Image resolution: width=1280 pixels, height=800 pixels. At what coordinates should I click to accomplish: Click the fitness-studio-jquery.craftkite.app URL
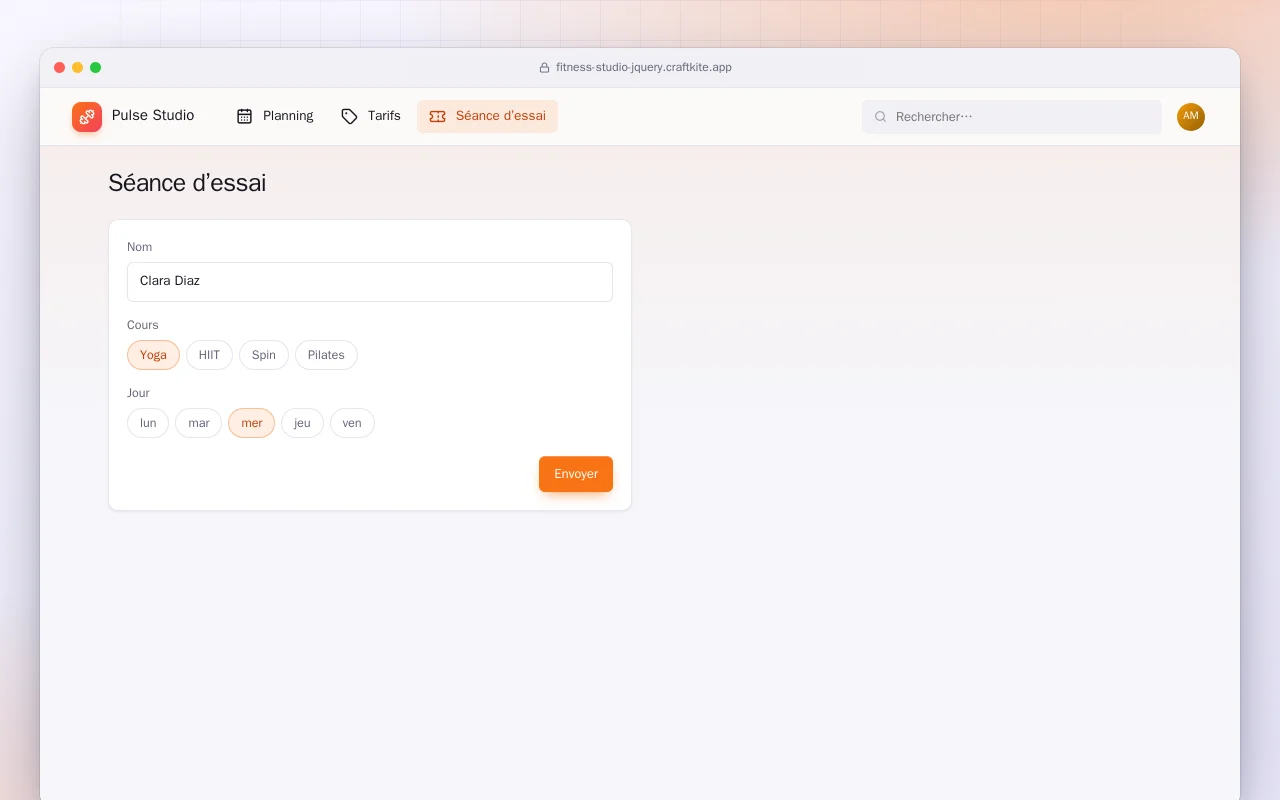(644, 68)
